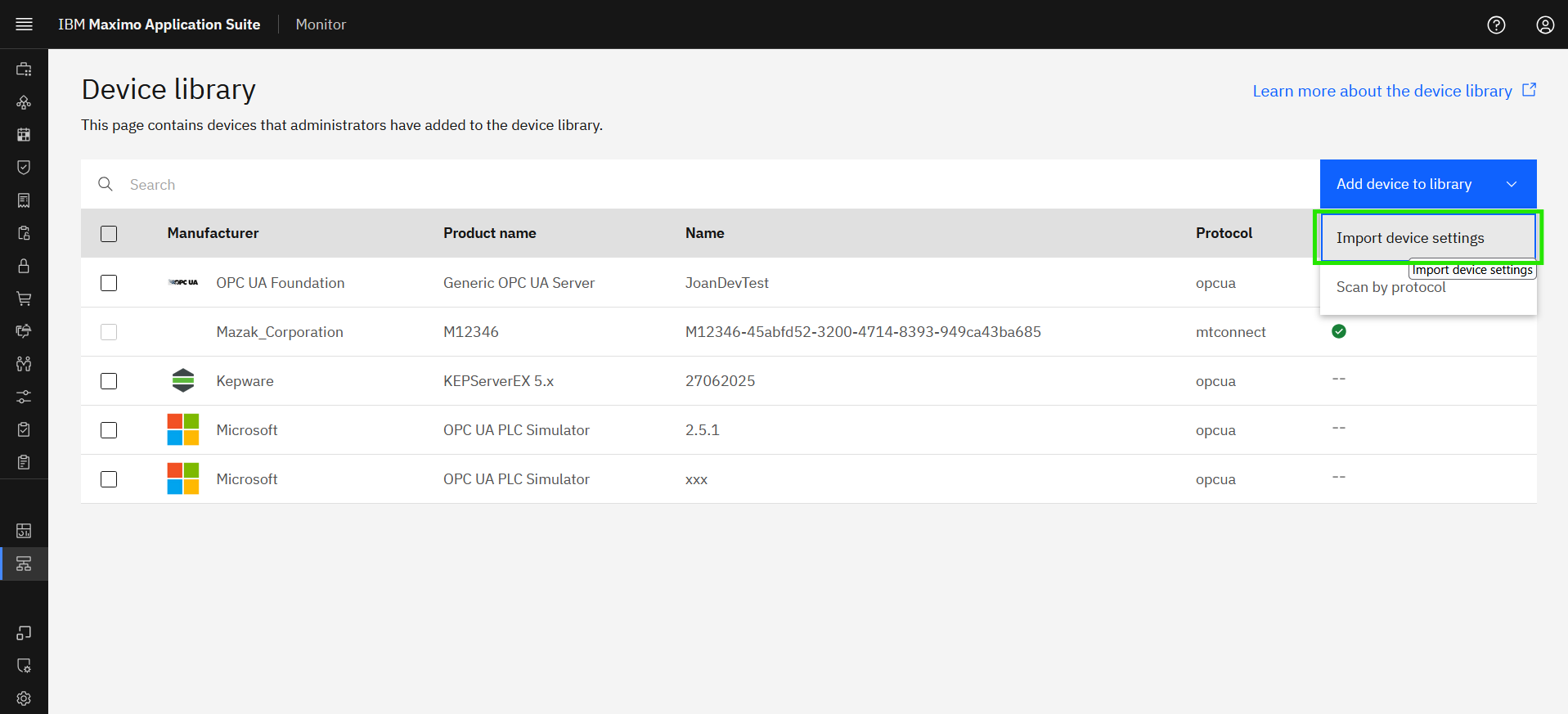Click the Mazak_Corporation manufacturer cell
Viewport: 1568px width, 714px height.
(x=280, y=332)
